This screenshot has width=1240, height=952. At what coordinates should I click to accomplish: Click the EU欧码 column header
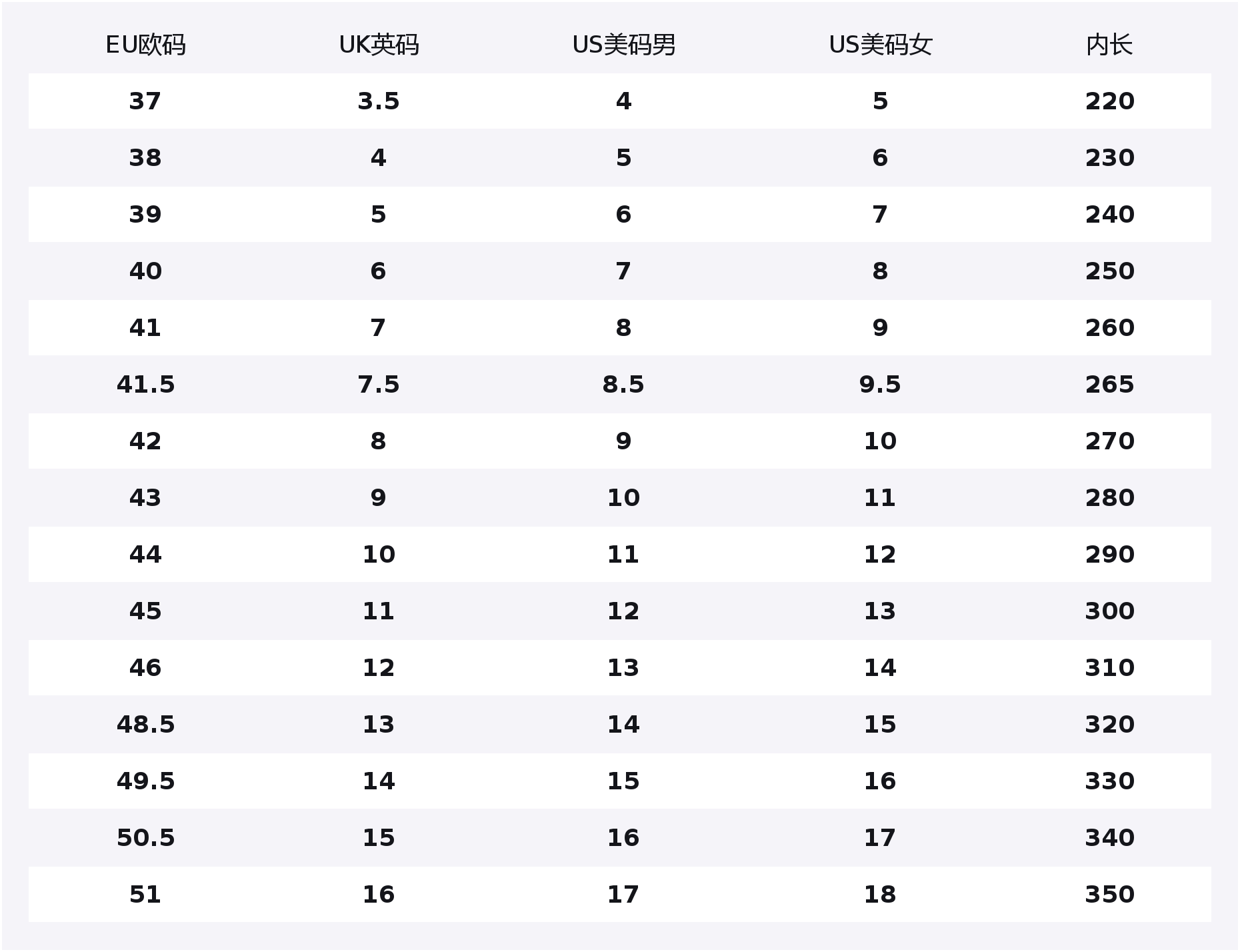pyautogui.click(x=145, y=45)
